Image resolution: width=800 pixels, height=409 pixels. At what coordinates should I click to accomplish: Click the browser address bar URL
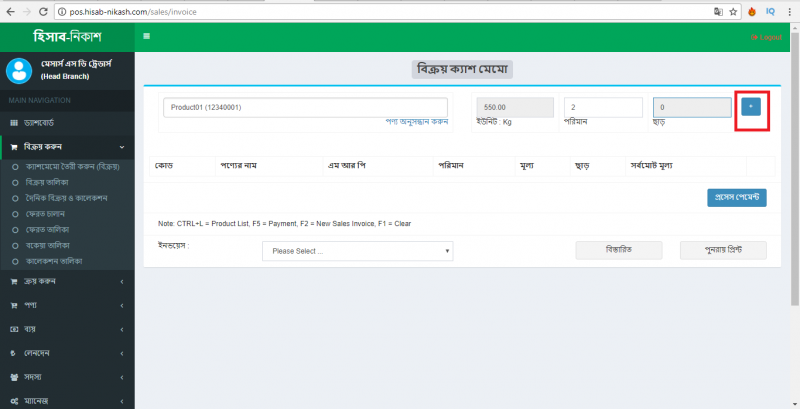[133, 12]
